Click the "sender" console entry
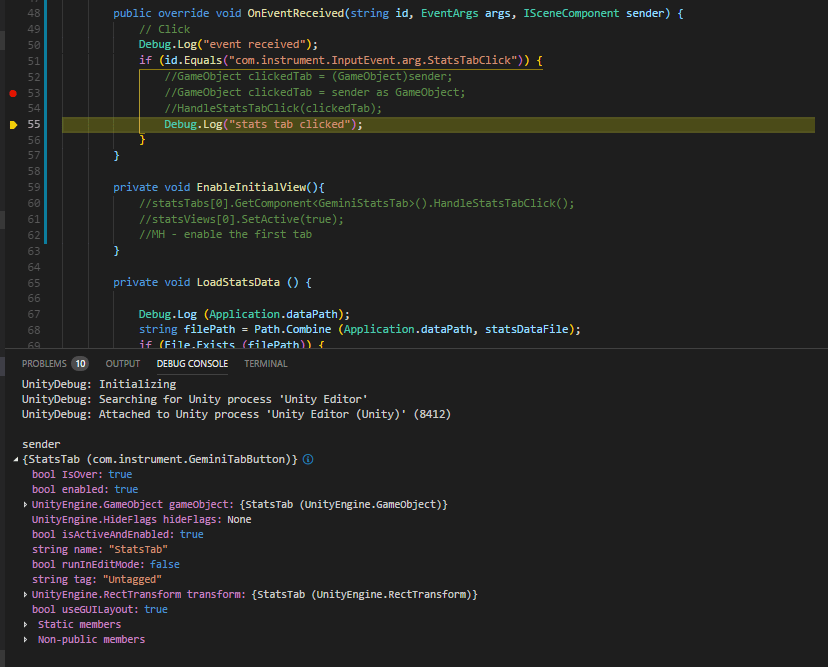Image resolution: width=828 pixels, height=667 pixels. (x=41, y=444)
